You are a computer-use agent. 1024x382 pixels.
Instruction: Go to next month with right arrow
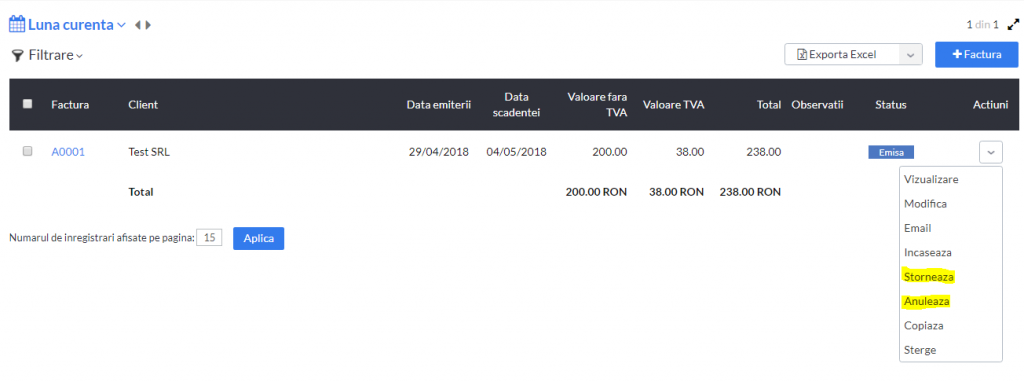pyautogui.click(x=148, y=25)
